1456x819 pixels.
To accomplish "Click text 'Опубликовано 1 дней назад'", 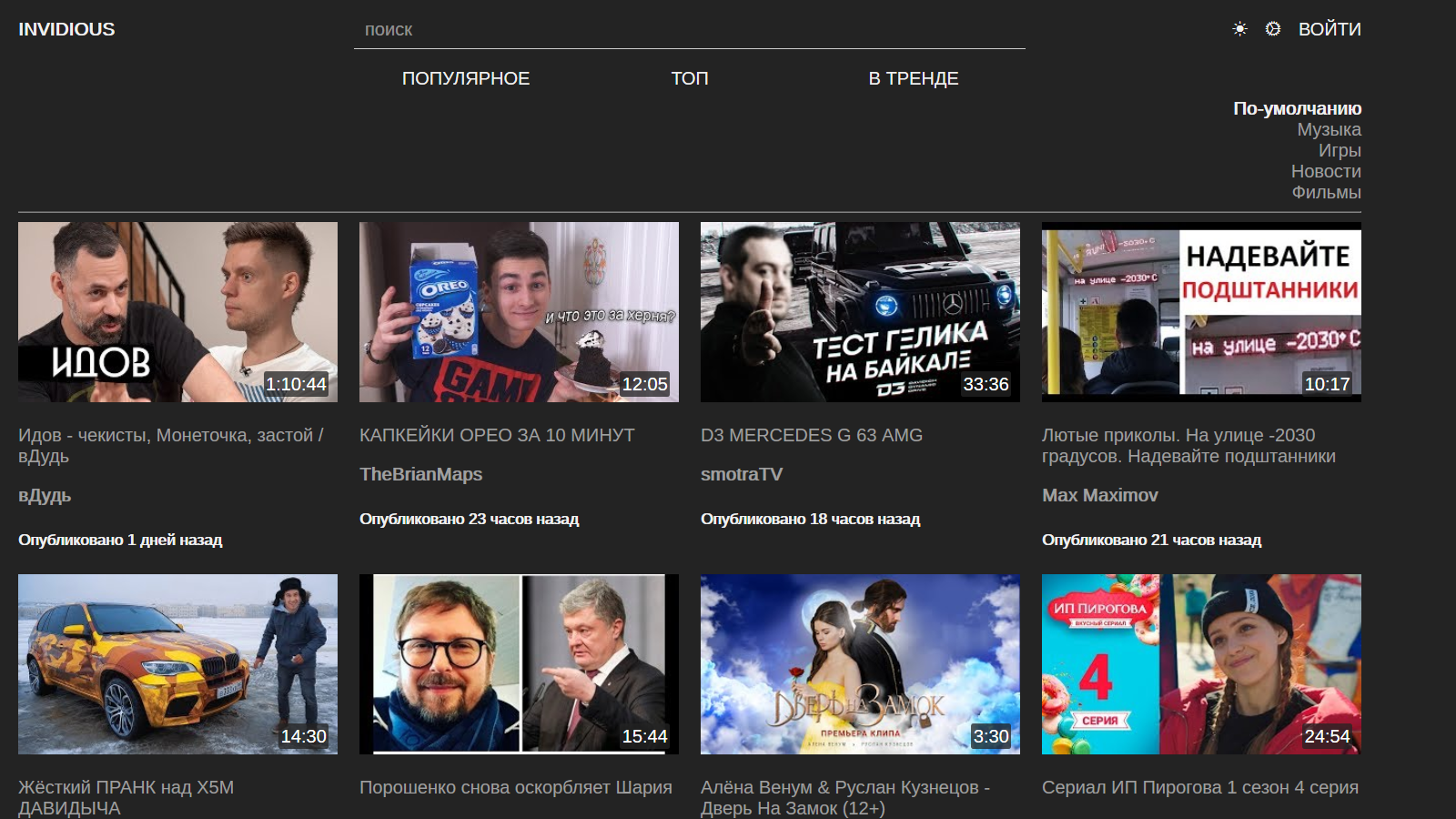I will [x=120, y=540].
